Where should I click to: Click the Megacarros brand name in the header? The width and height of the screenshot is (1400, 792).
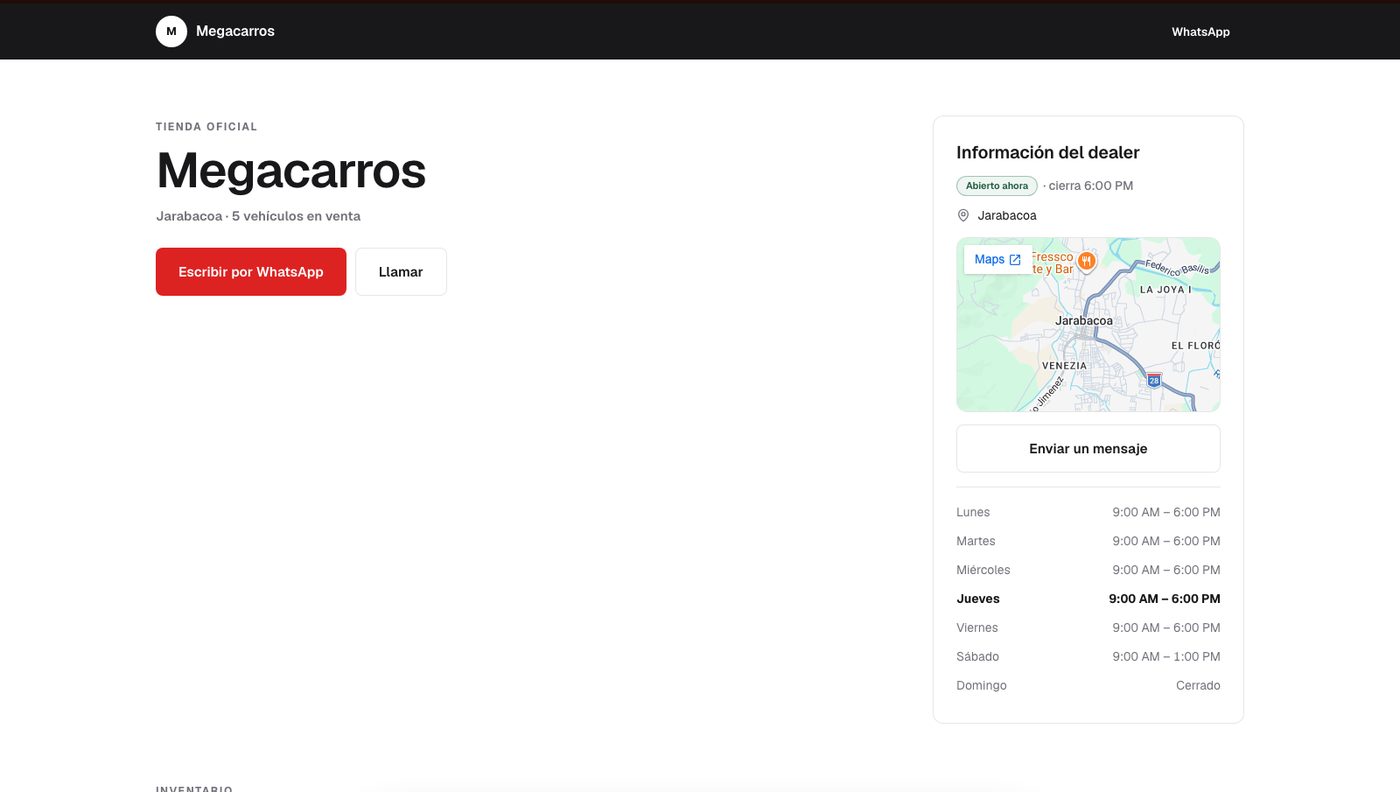pos(235,31)
